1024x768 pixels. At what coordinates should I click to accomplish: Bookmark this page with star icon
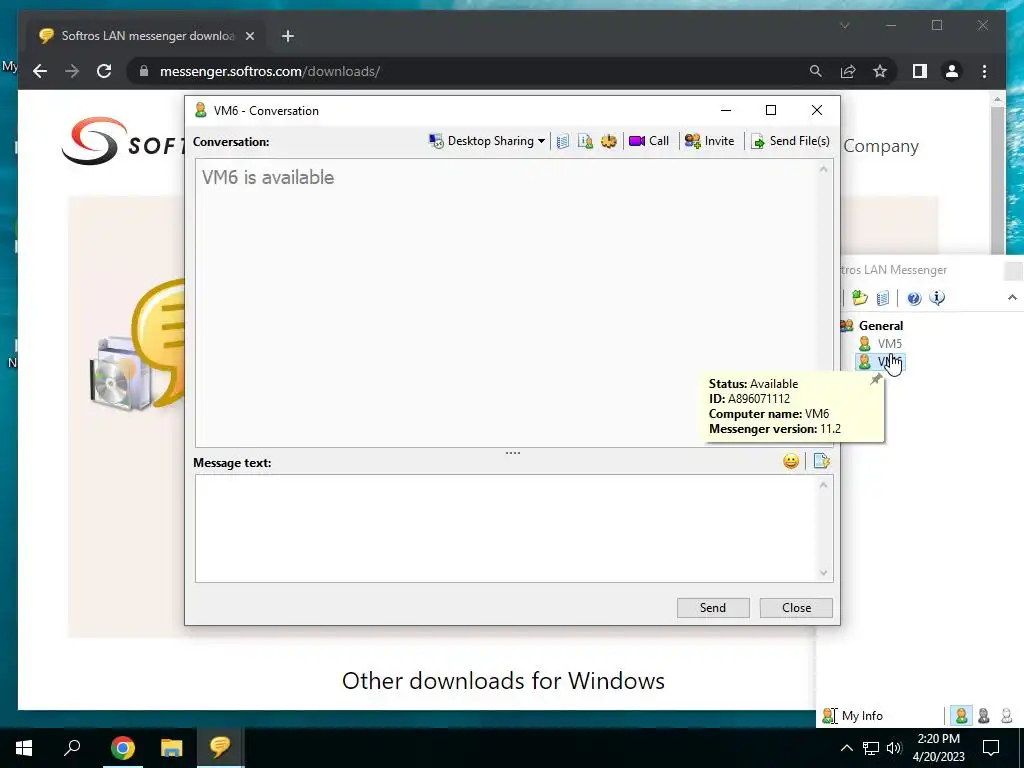coord(880,71)
